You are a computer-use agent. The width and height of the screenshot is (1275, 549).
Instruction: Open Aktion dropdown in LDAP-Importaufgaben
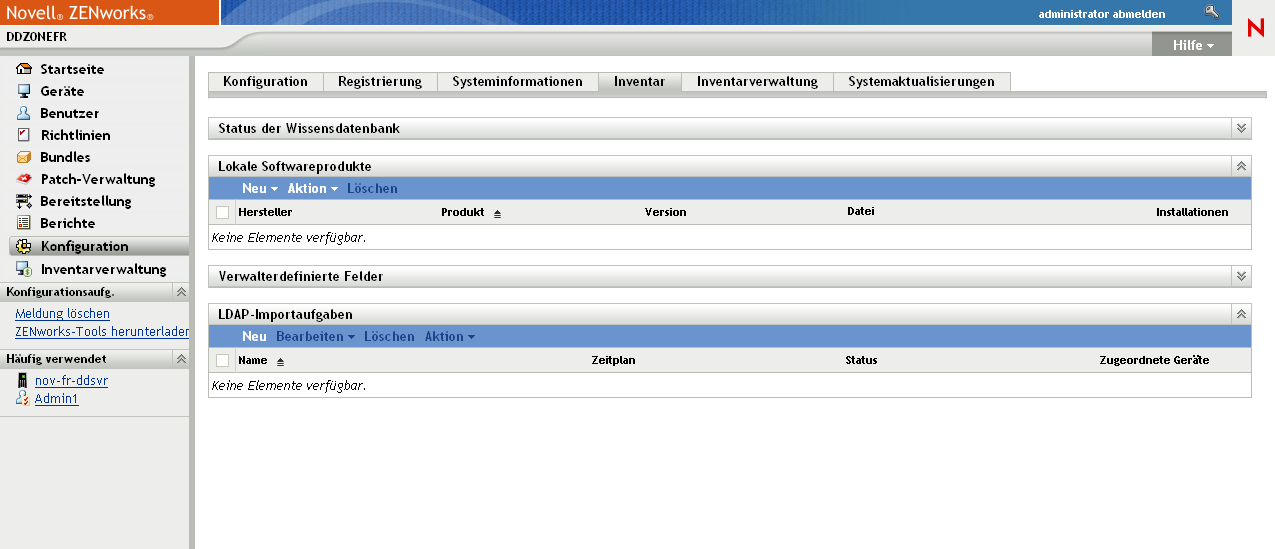449,337
